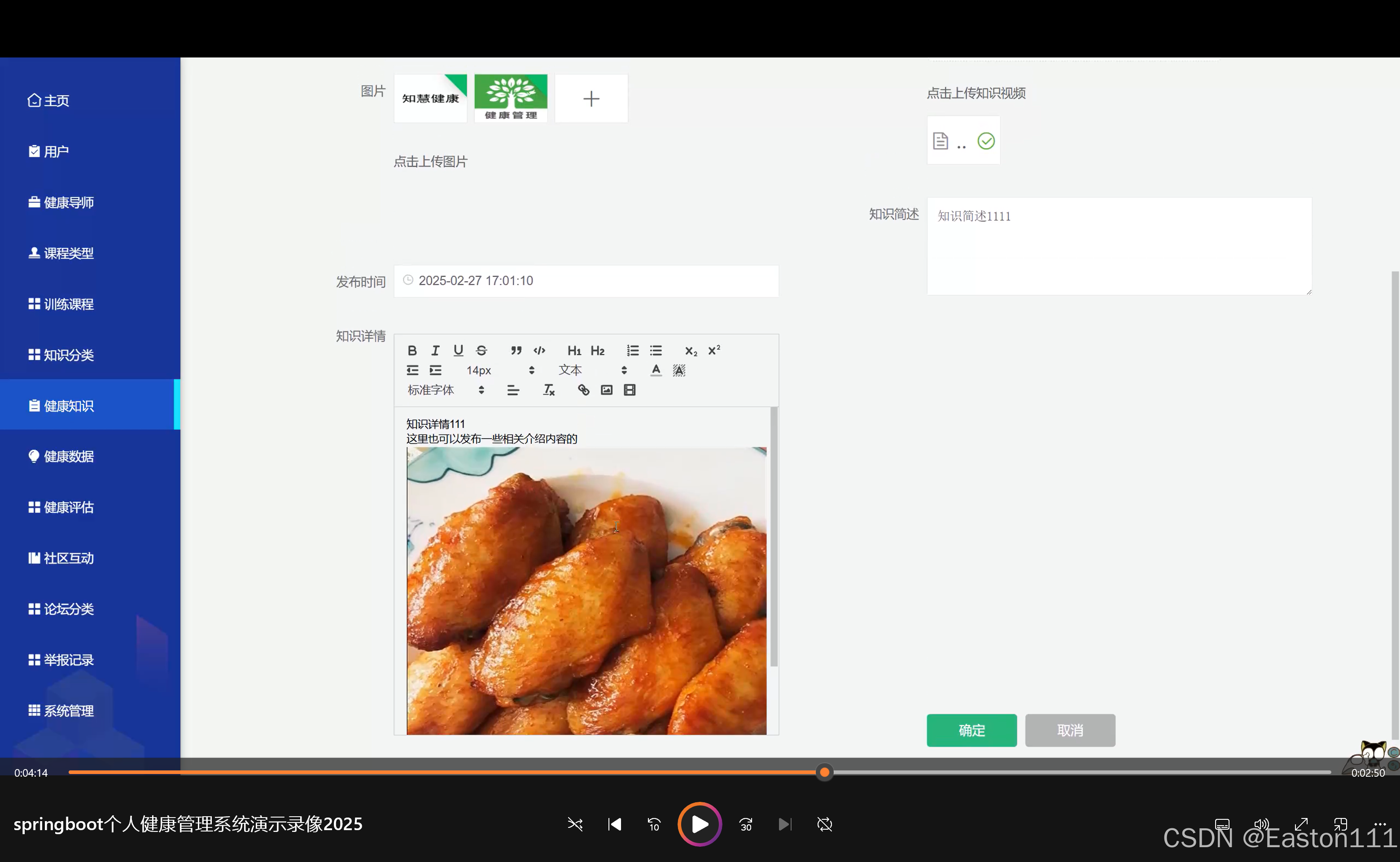Click the 发布时间 date-time input field

[x=587, y=281]
